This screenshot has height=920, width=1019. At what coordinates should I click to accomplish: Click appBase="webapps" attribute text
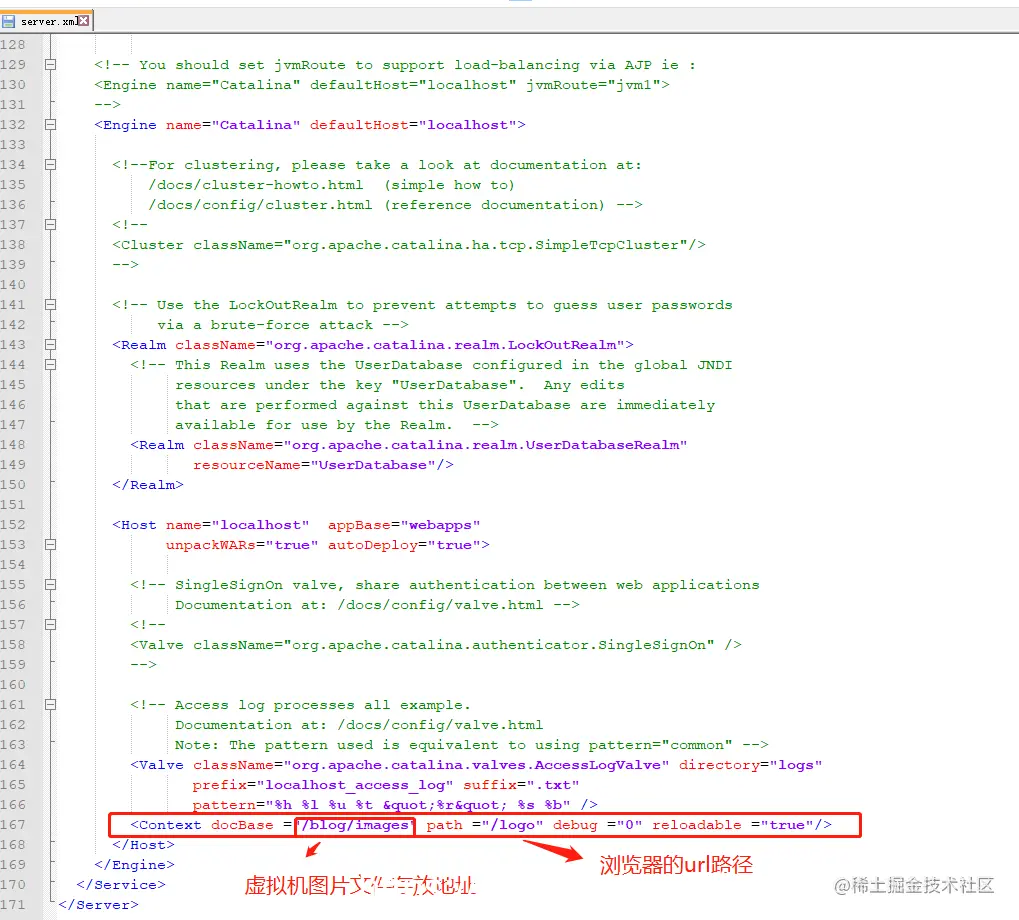point(404,525)
